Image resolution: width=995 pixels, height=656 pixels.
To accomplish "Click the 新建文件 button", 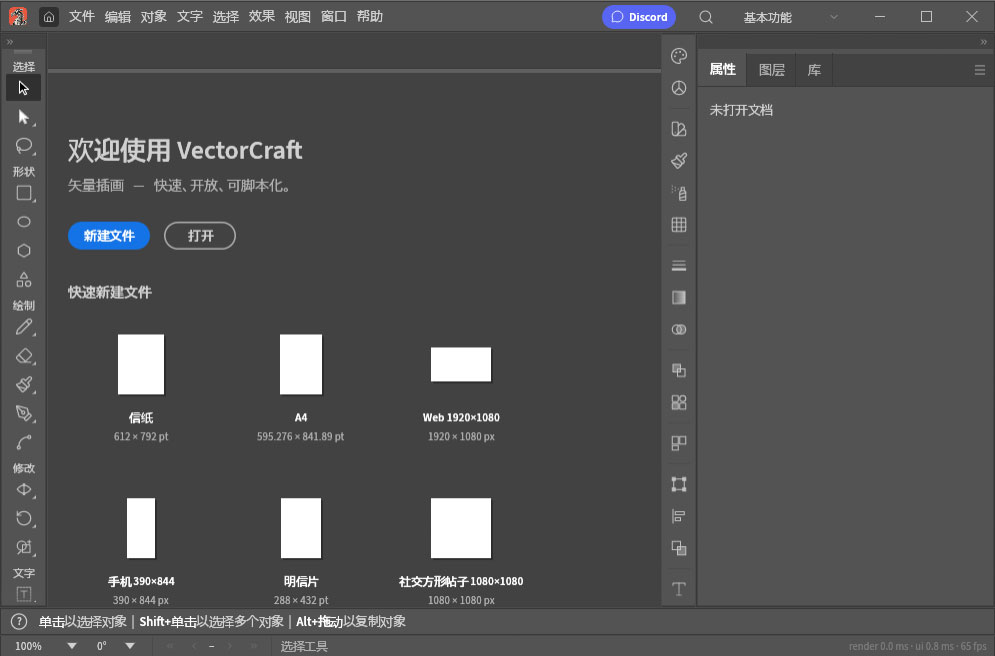I will point(109,236).
